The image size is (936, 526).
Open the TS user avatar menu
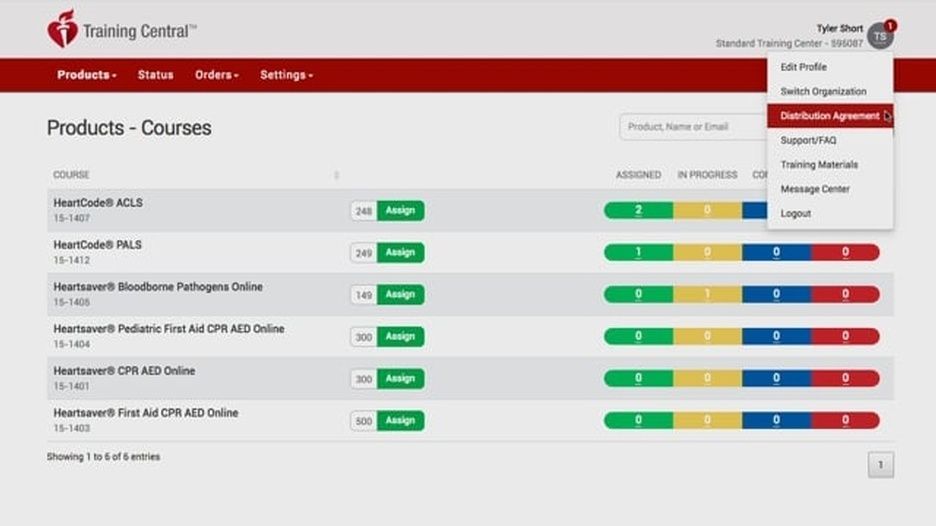pos(880,36)
